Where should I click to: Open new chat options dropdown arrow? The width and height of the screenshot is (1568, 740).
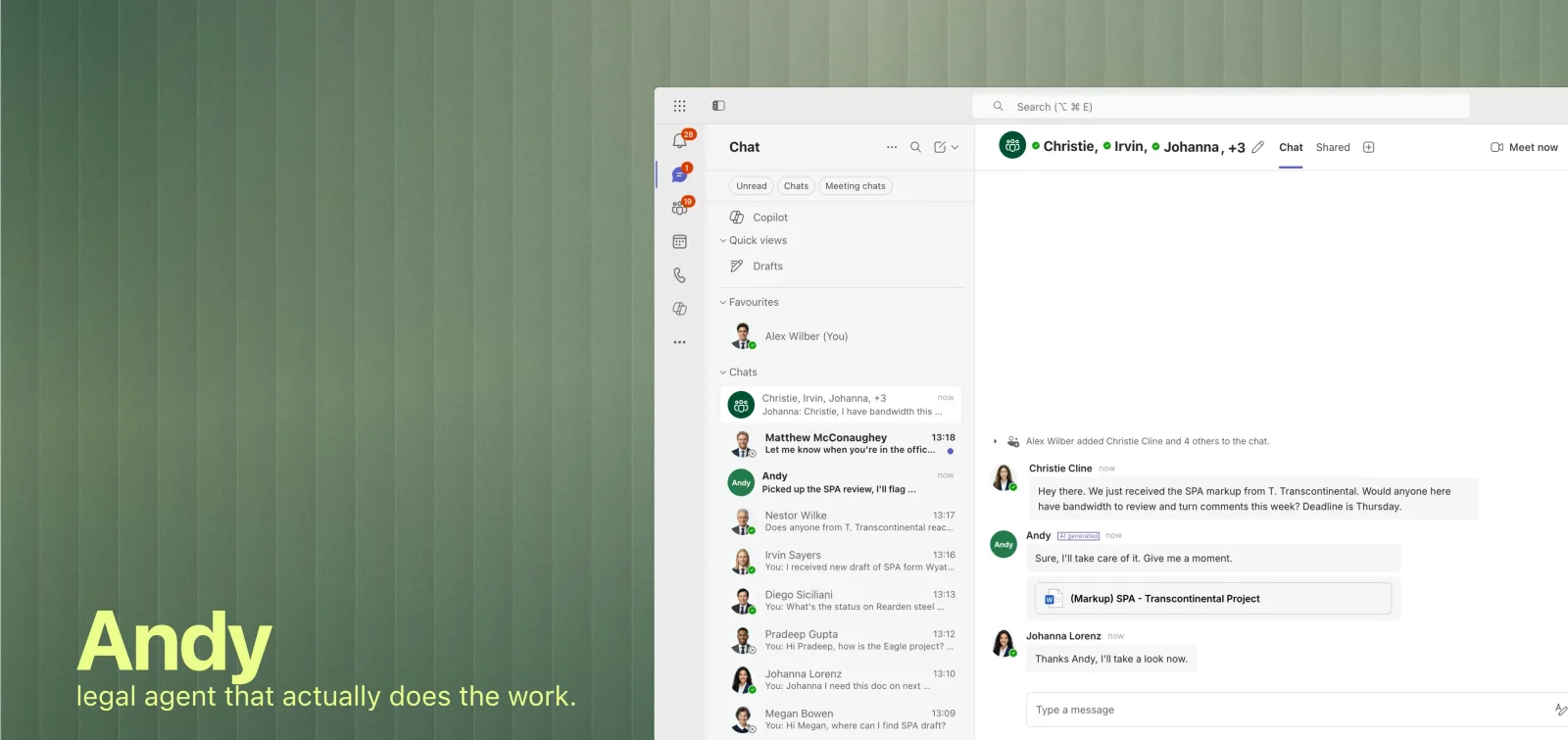pyautogui.click(x=955, y=147)
